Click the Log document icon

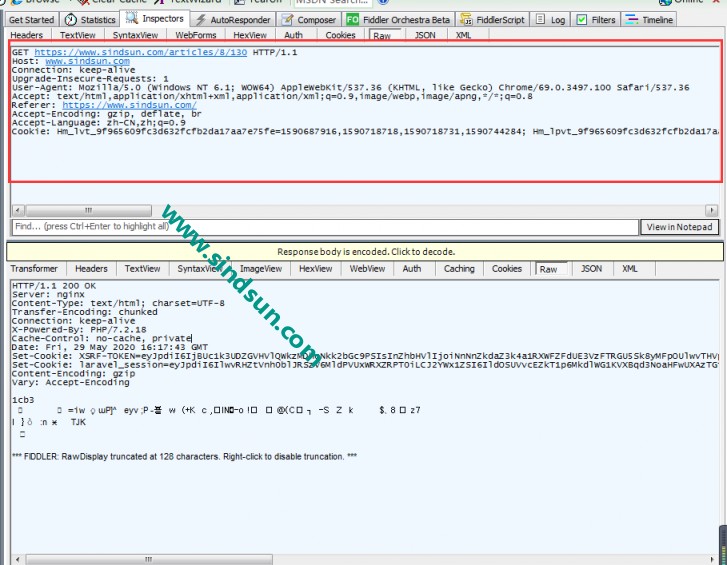[x=540, y=19]
